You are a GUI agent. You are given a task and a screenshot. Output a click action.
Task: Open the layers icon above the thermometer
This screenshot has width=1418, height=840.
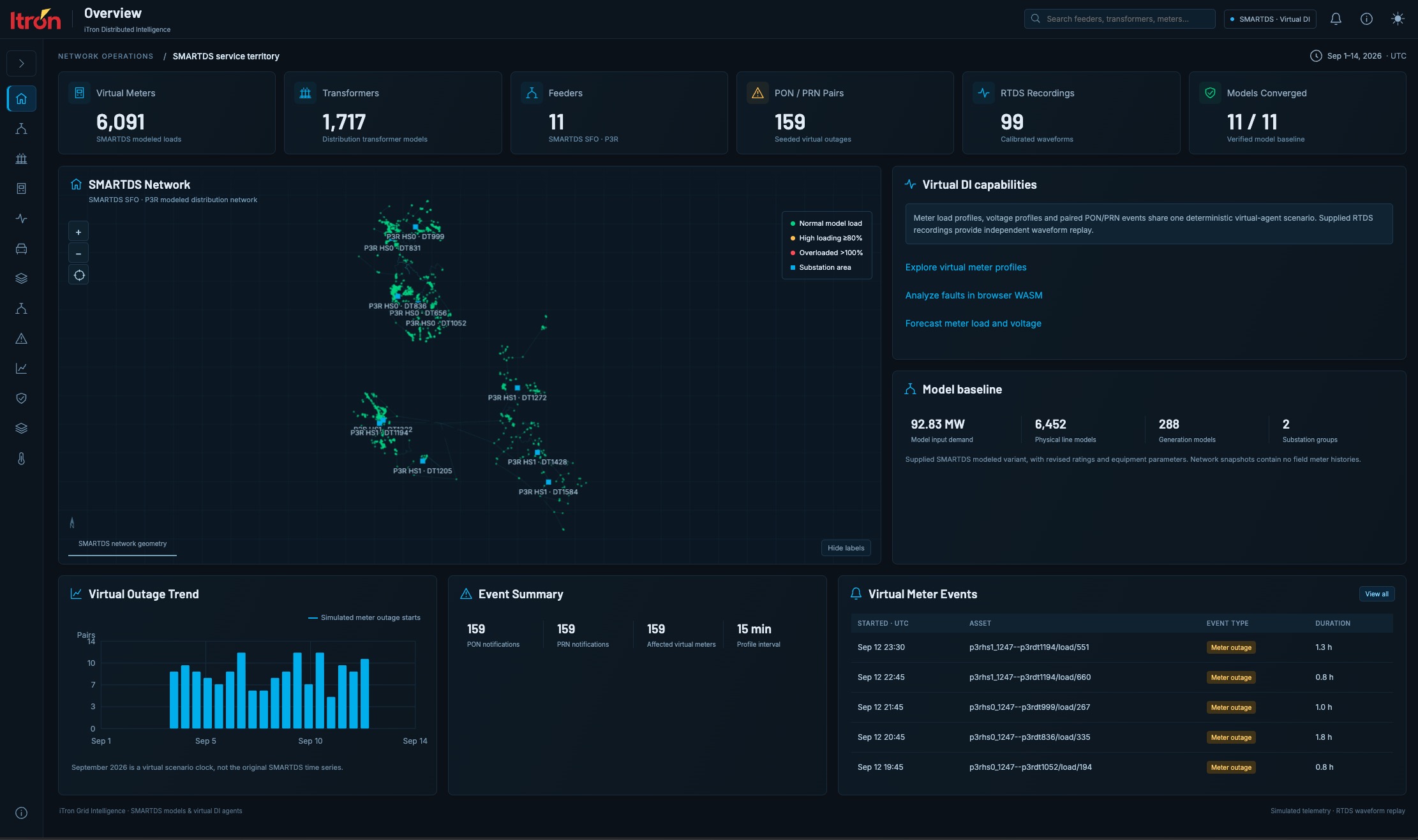pyautogui.click(x=21, y=429)
